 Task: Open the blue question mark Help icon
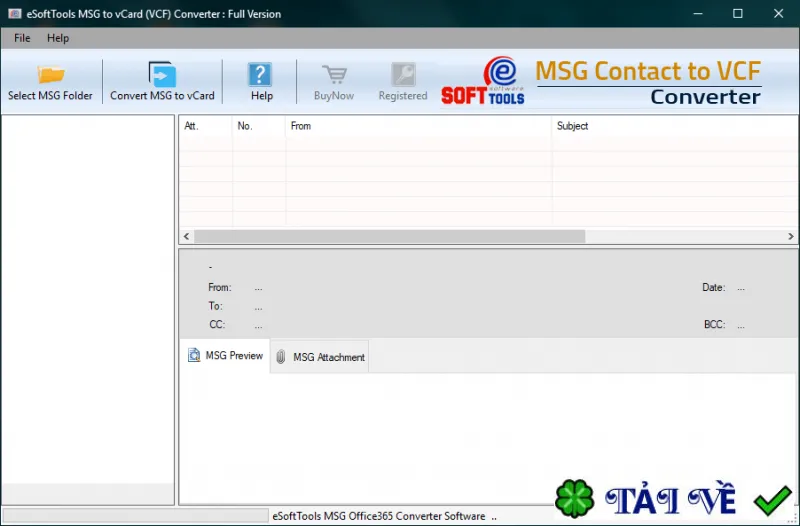pyautogui.click(x=260, y=74)
